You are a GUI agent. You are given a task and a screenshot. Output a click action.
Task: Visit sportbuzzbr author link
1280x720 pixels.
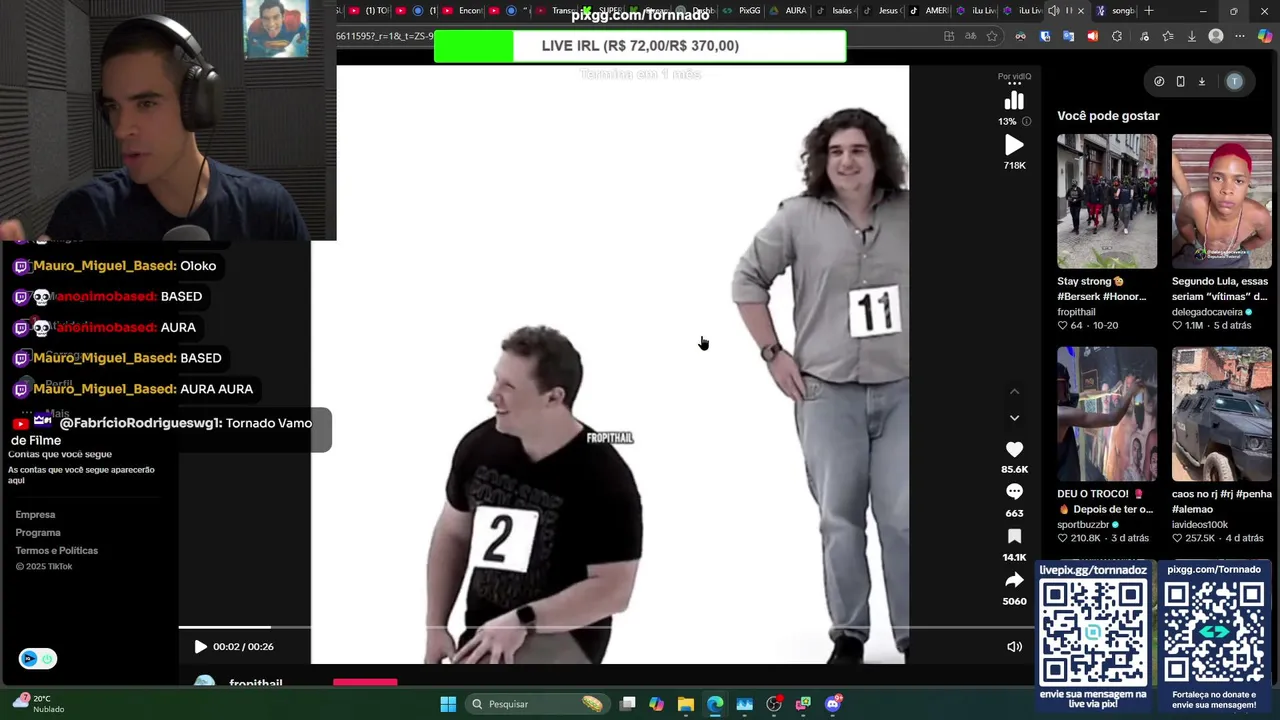[1083, 525]
